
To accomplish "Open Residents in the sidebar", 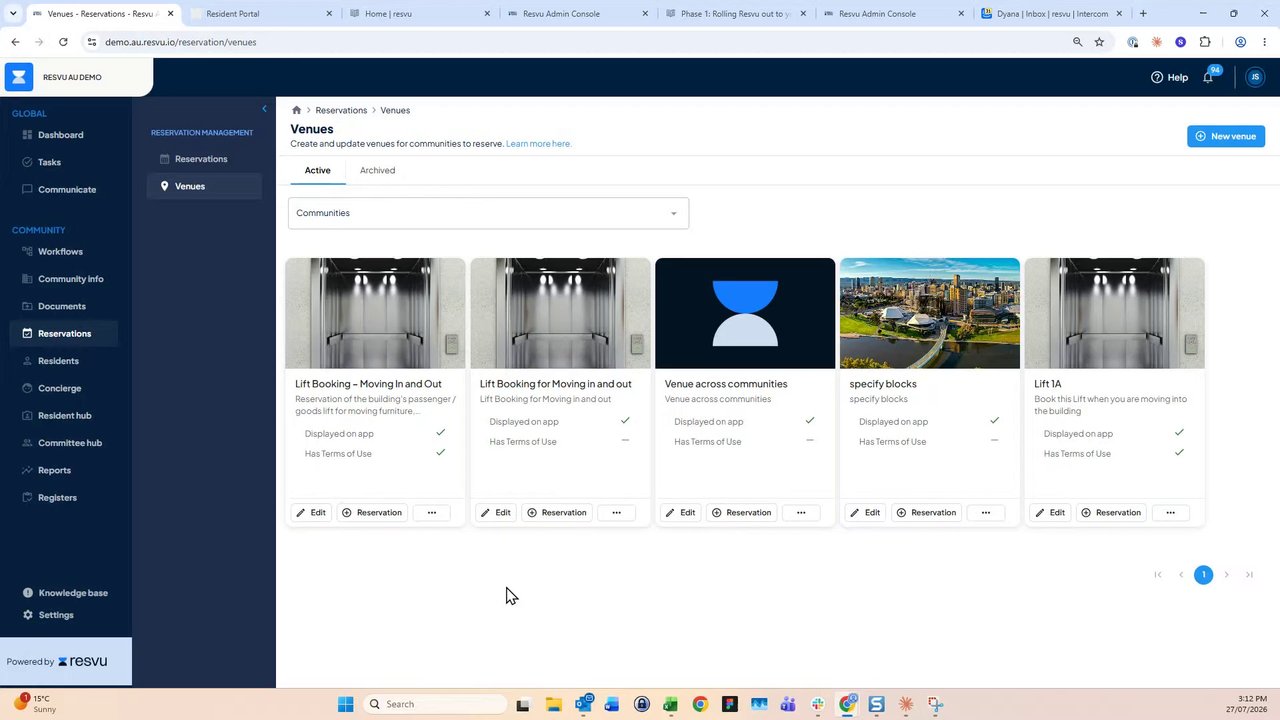I will coord(58,361).
